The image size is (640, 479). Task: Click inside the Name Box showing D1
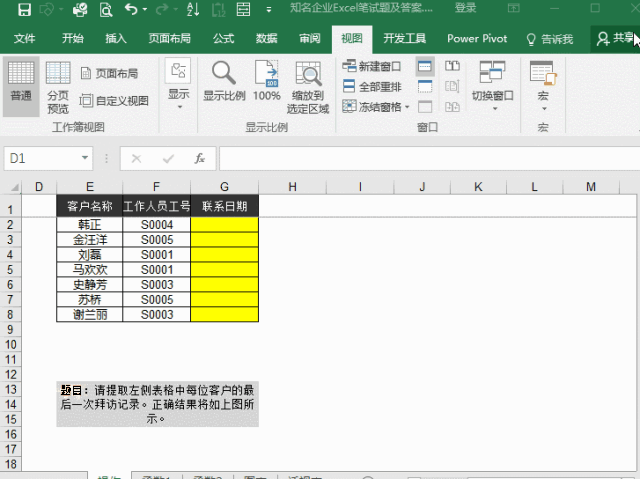pyautogui.click(x=41, y=158)
